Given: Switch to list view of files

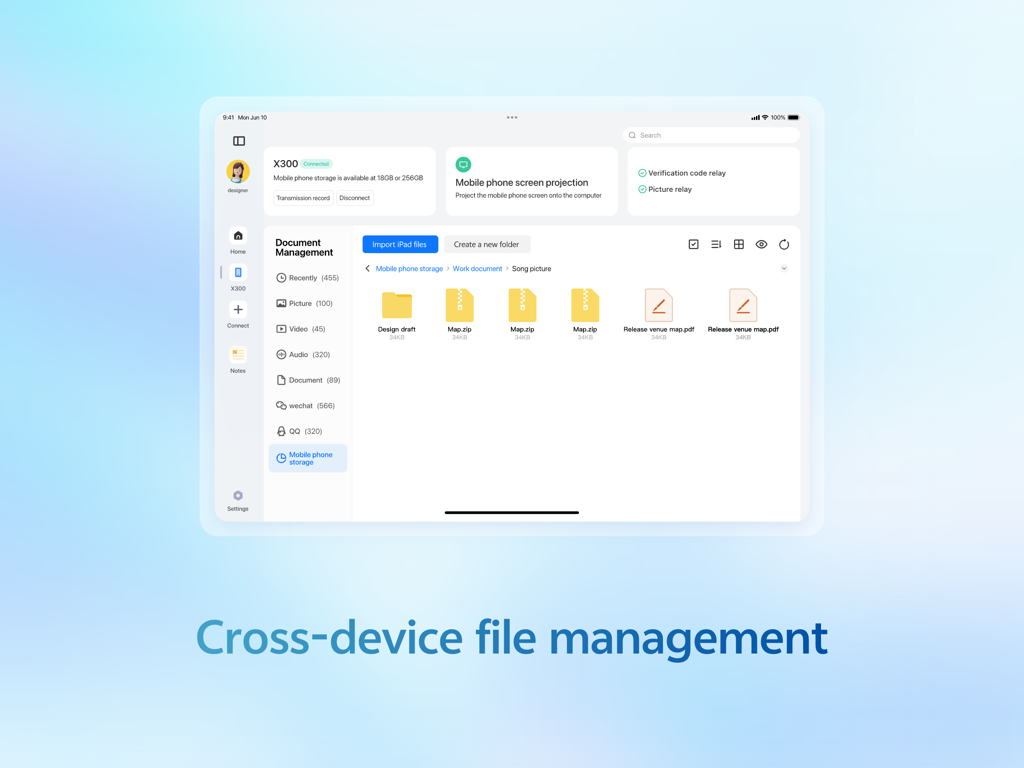Looking at the screenshot, I should point(716,243).
